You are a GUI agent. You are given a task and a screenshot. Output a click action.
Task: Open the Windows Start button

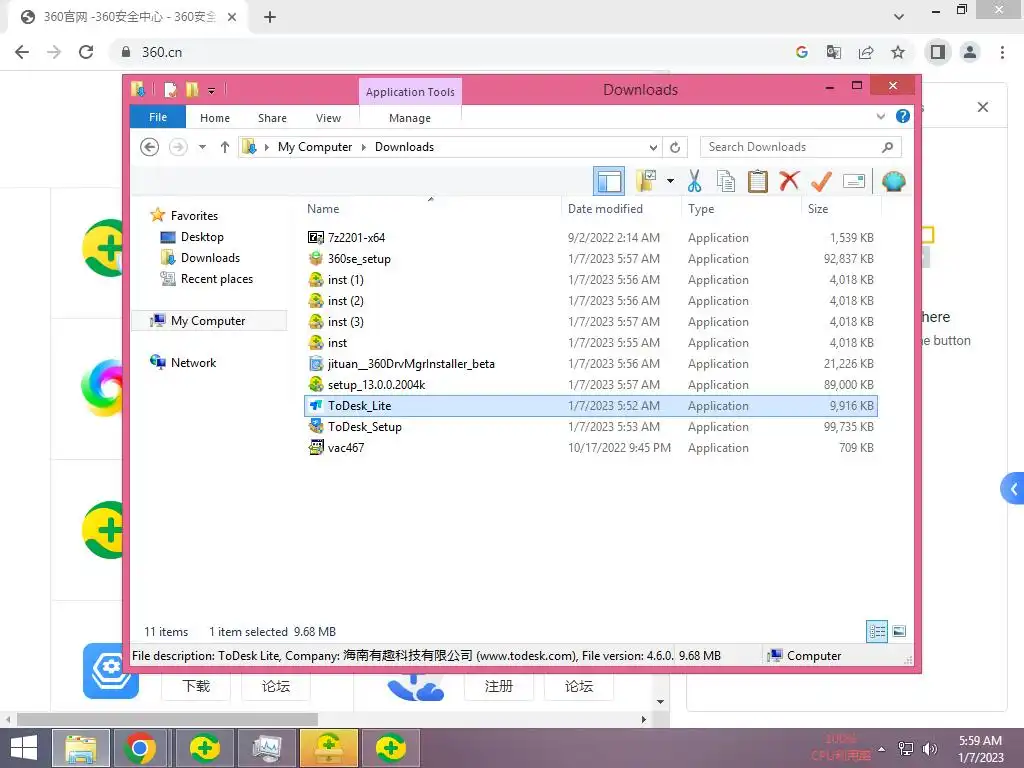(x=24, y=748)
